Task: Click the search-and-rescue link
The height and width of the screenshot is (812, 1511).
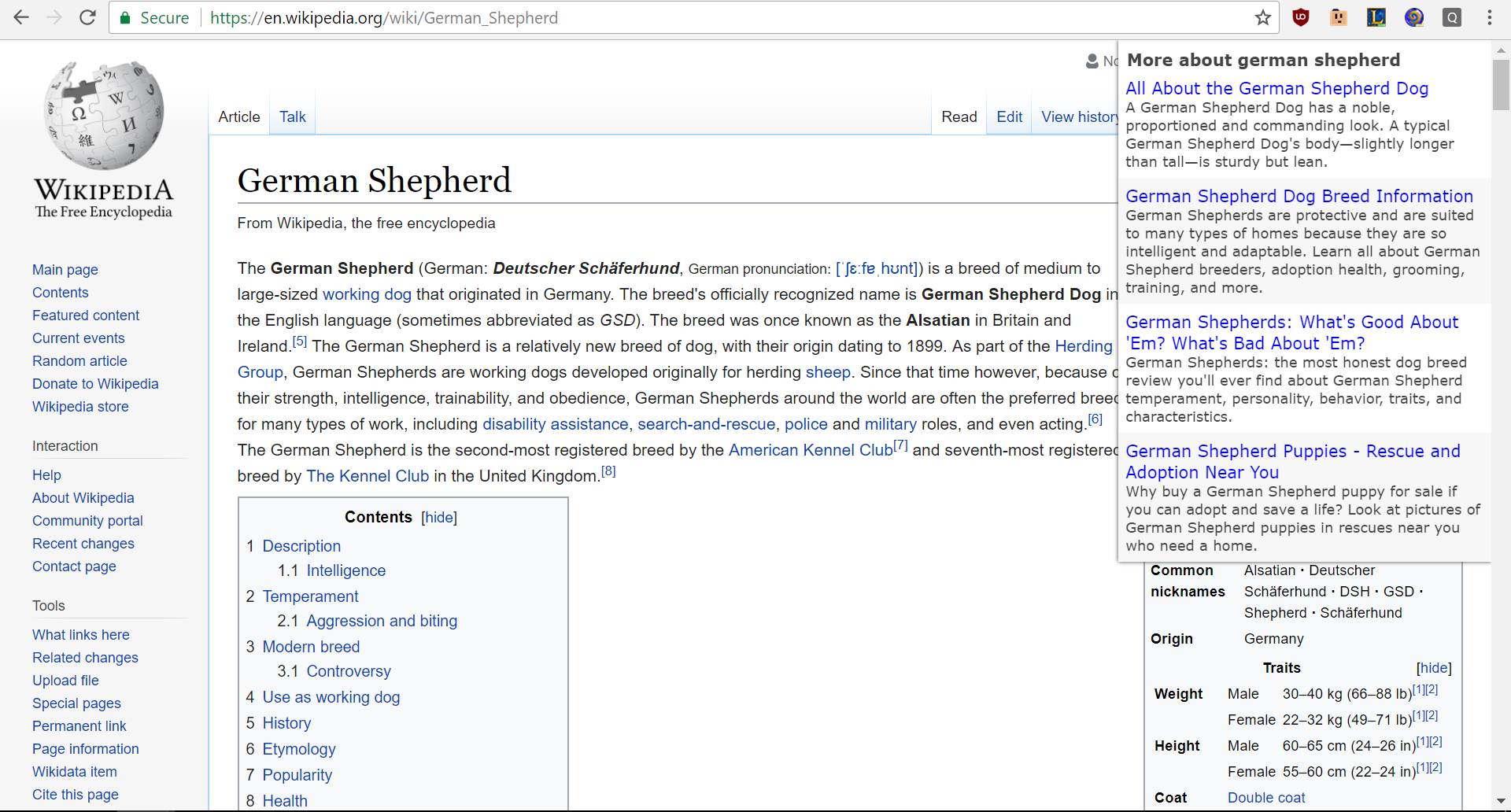Action: click(x=706, y=424)
